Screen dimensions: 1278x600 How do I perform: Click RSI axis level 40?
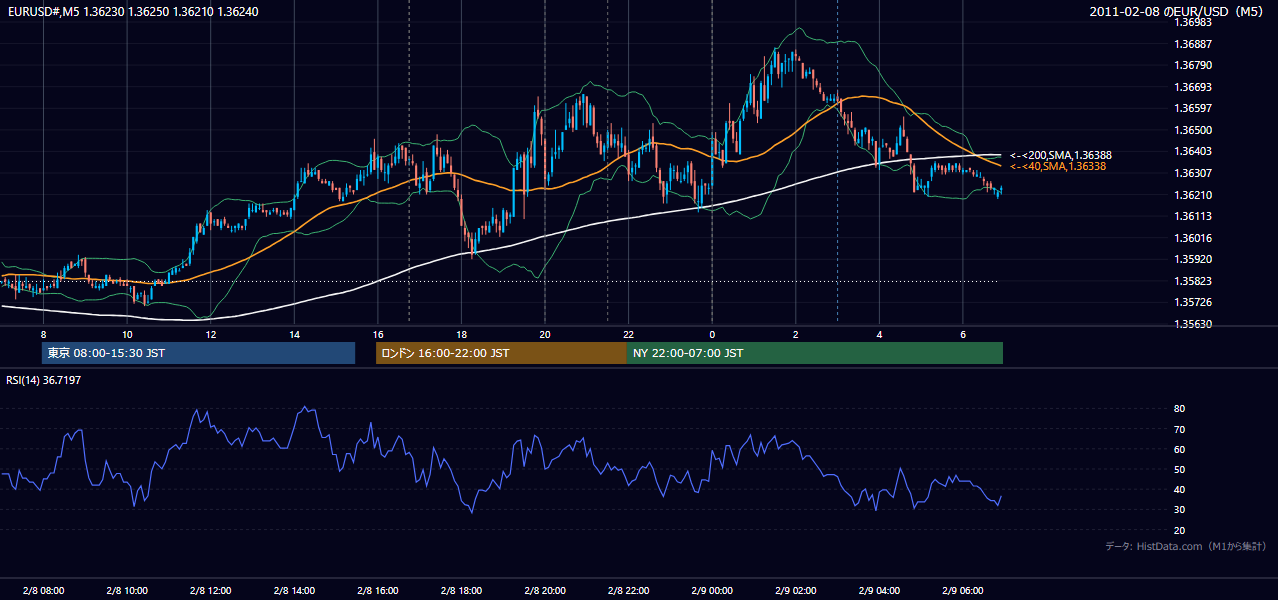point(1179,489)
